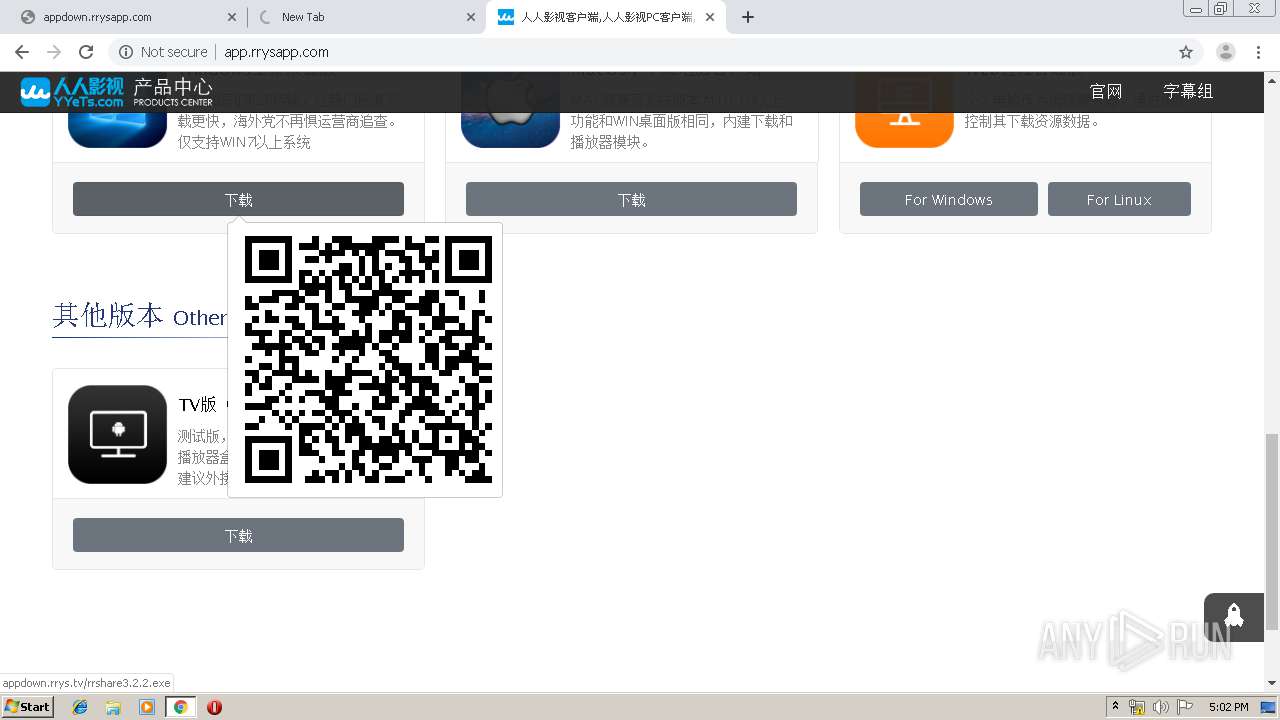This screenshot has height=720, width=1280.
Task: Click the 5:02 PM taskbar clock
Action: pos(1228,707)
